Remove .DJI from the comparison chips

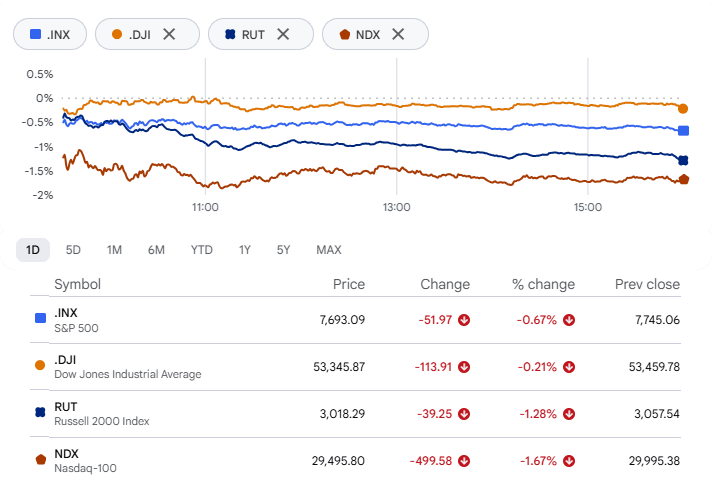[x=169, y=34]
